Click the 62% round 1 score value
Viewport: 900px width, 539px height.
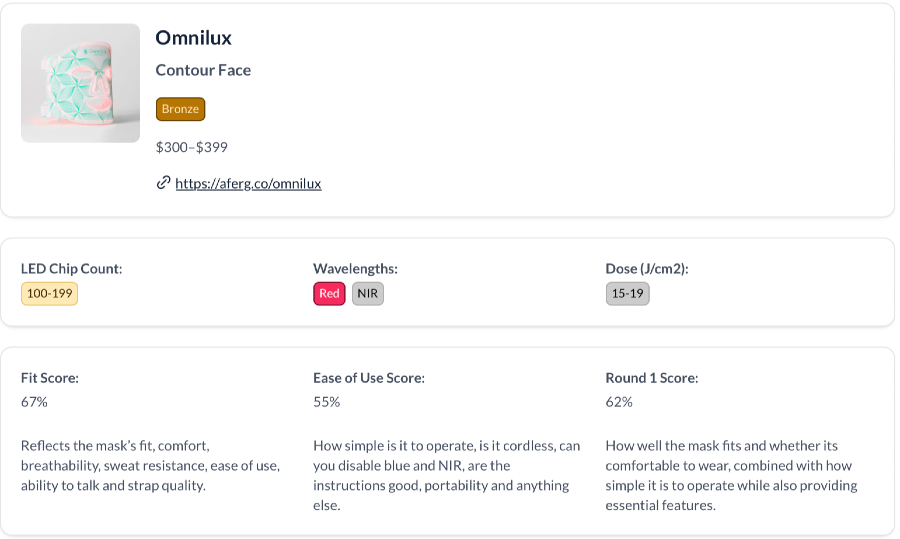point(619,402)
